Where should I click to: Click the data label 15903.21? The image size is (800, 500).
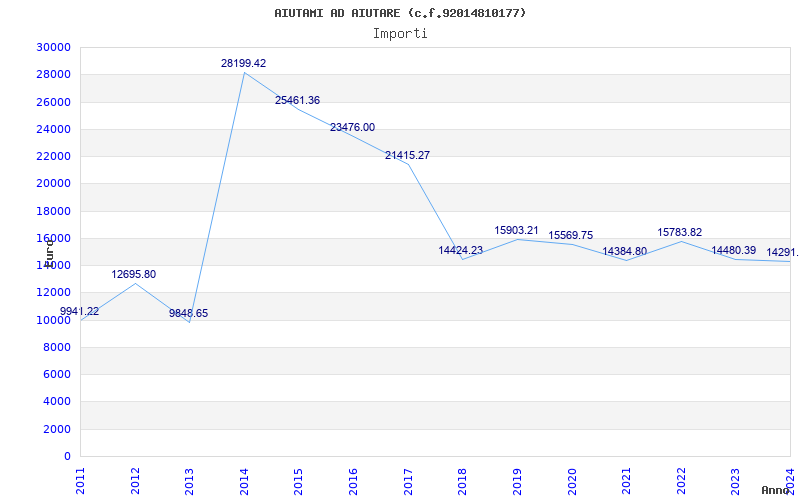(x=516, y=231)
